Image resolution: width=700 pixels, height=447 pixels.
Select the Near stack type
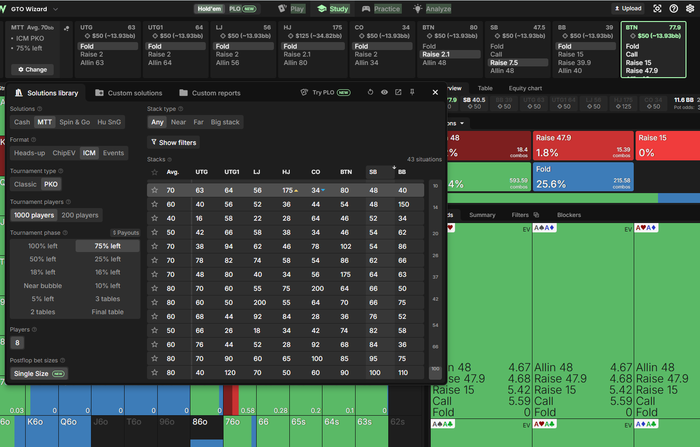tap(178, 122)
